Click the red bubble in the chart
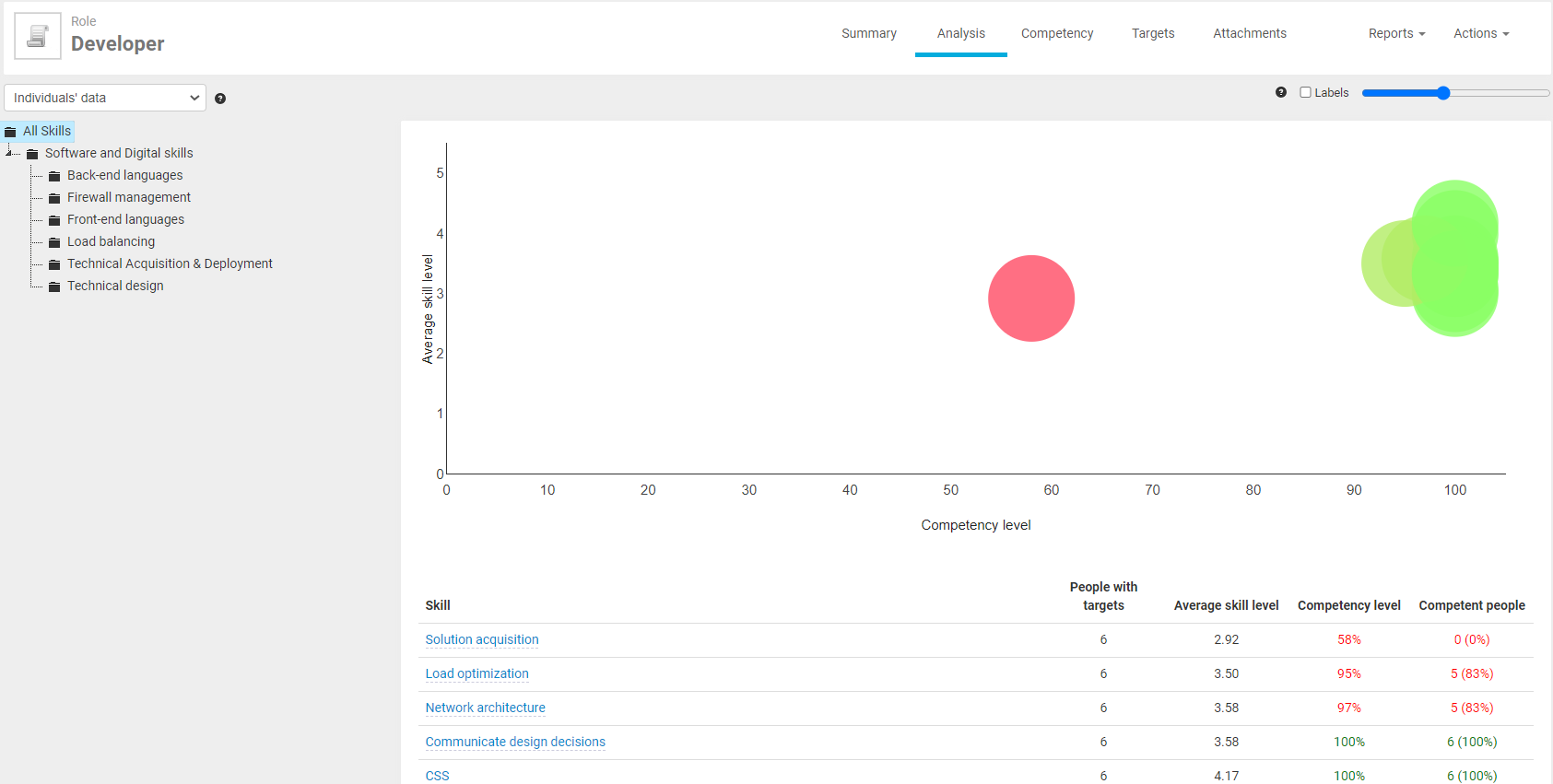 (x=1030, y=298)
